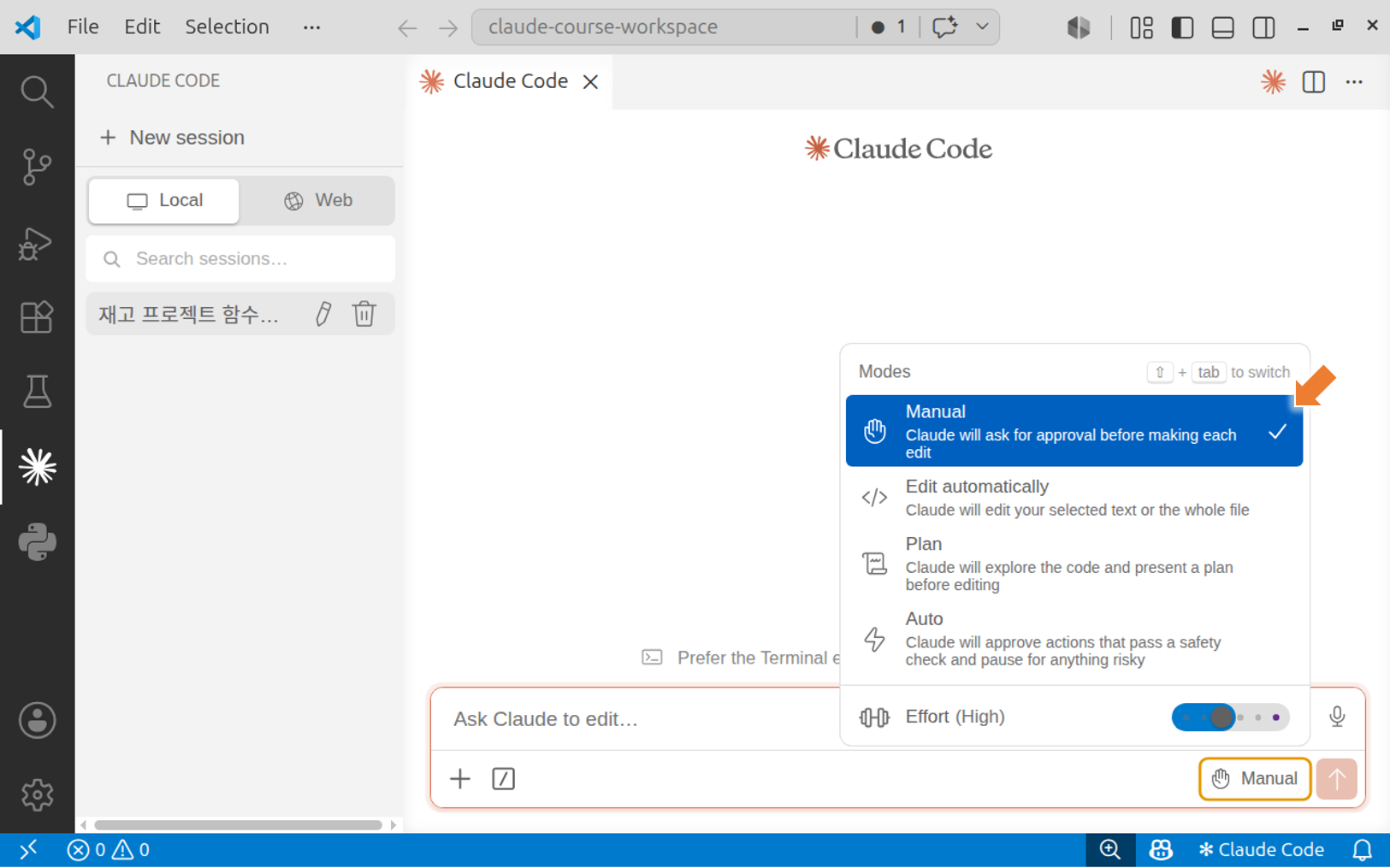
Task: Rename the 재고 프로젝트 session
Action: [x=323, y=314]
